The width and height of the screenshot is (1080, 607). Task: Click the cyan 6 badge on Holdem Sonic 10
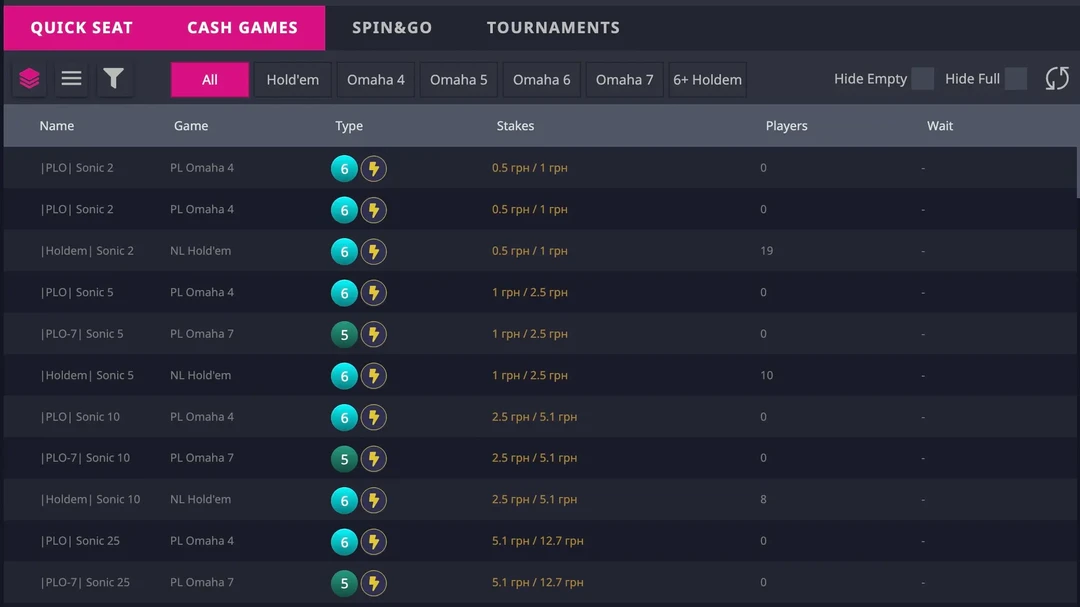[344, 501]
